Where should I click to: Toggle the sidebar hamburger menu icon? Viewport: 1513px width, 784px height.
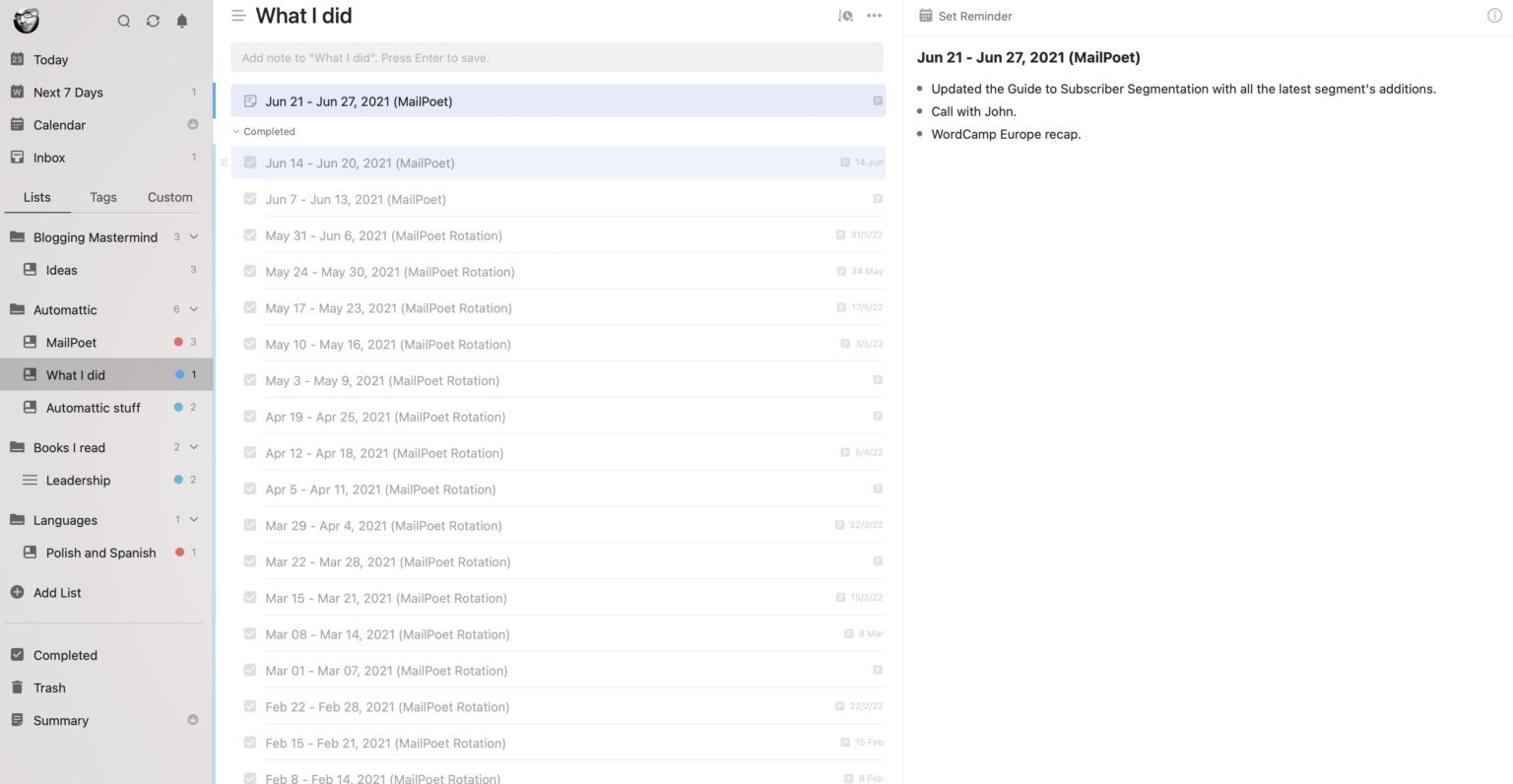(x=238, y=16)
